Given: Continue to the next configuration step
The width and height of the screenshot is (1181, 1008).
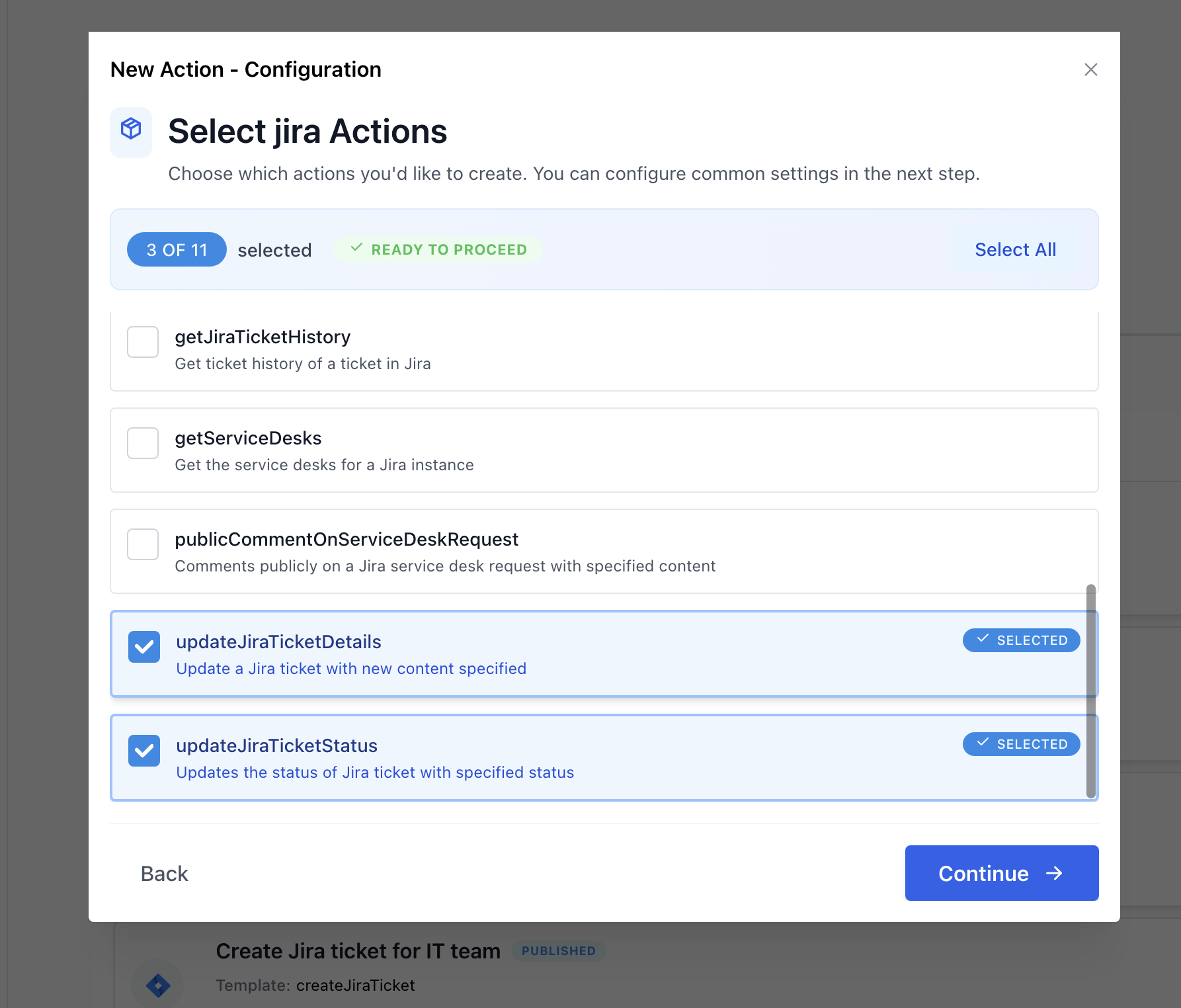Looking at the screenshot, I should click(x=1001, y=873).
